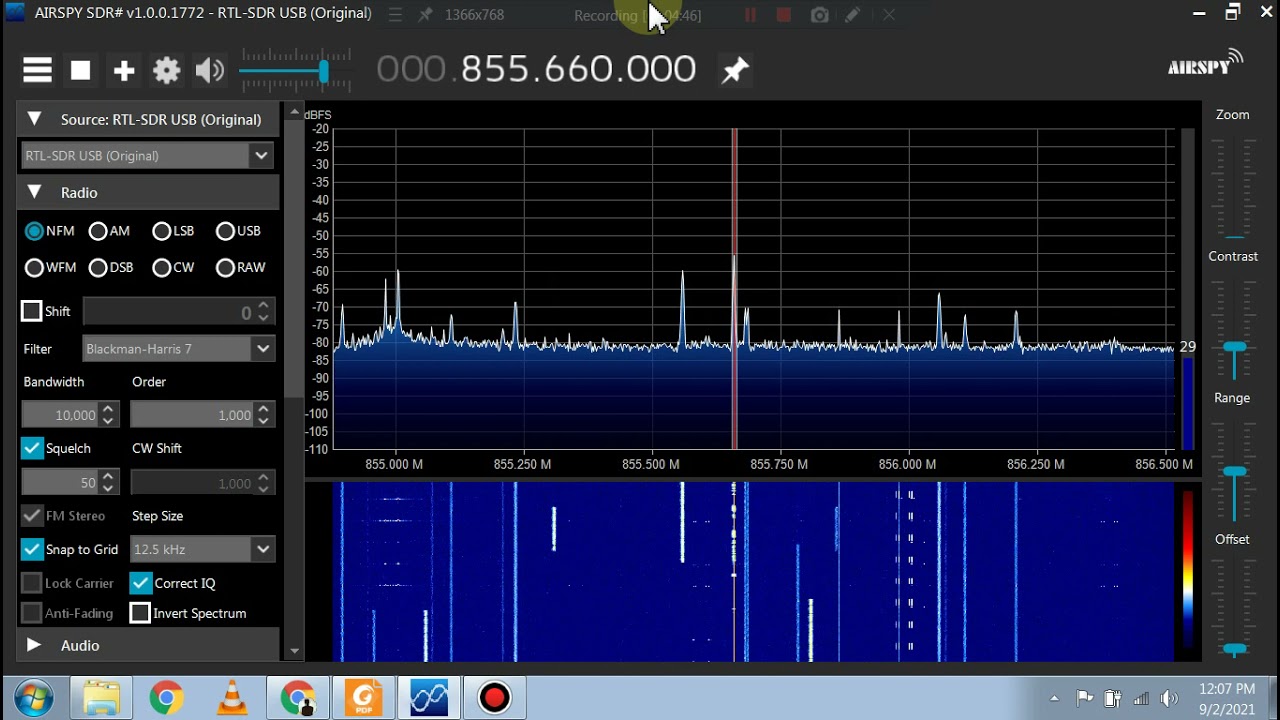This screenshot has width=1280, height=720.
Task: Click the AIRSPY logo
Action: click(1205, 64)
